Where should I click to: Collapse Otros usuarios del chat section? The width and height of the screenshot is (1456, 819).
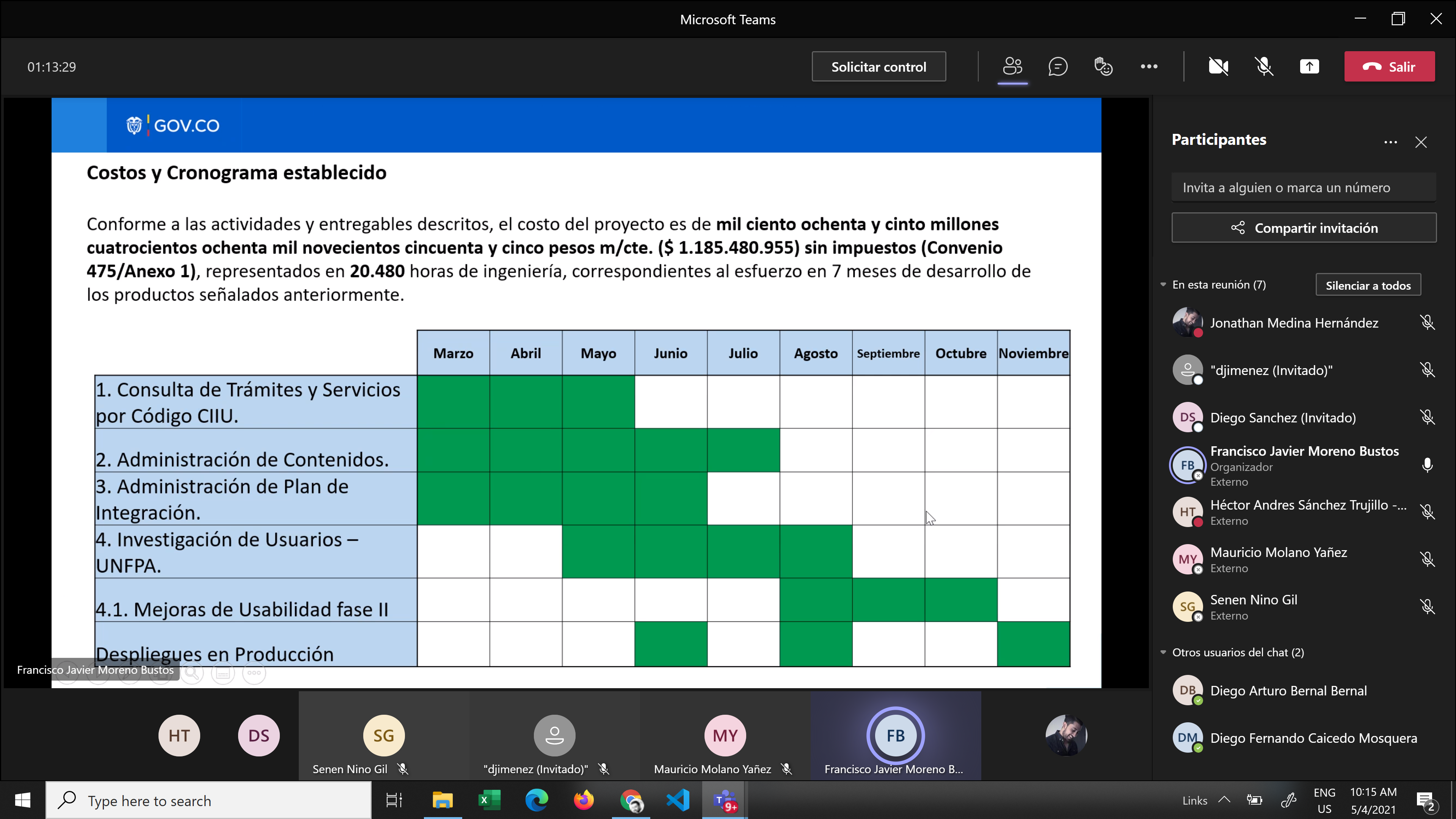coord(1163,652)
